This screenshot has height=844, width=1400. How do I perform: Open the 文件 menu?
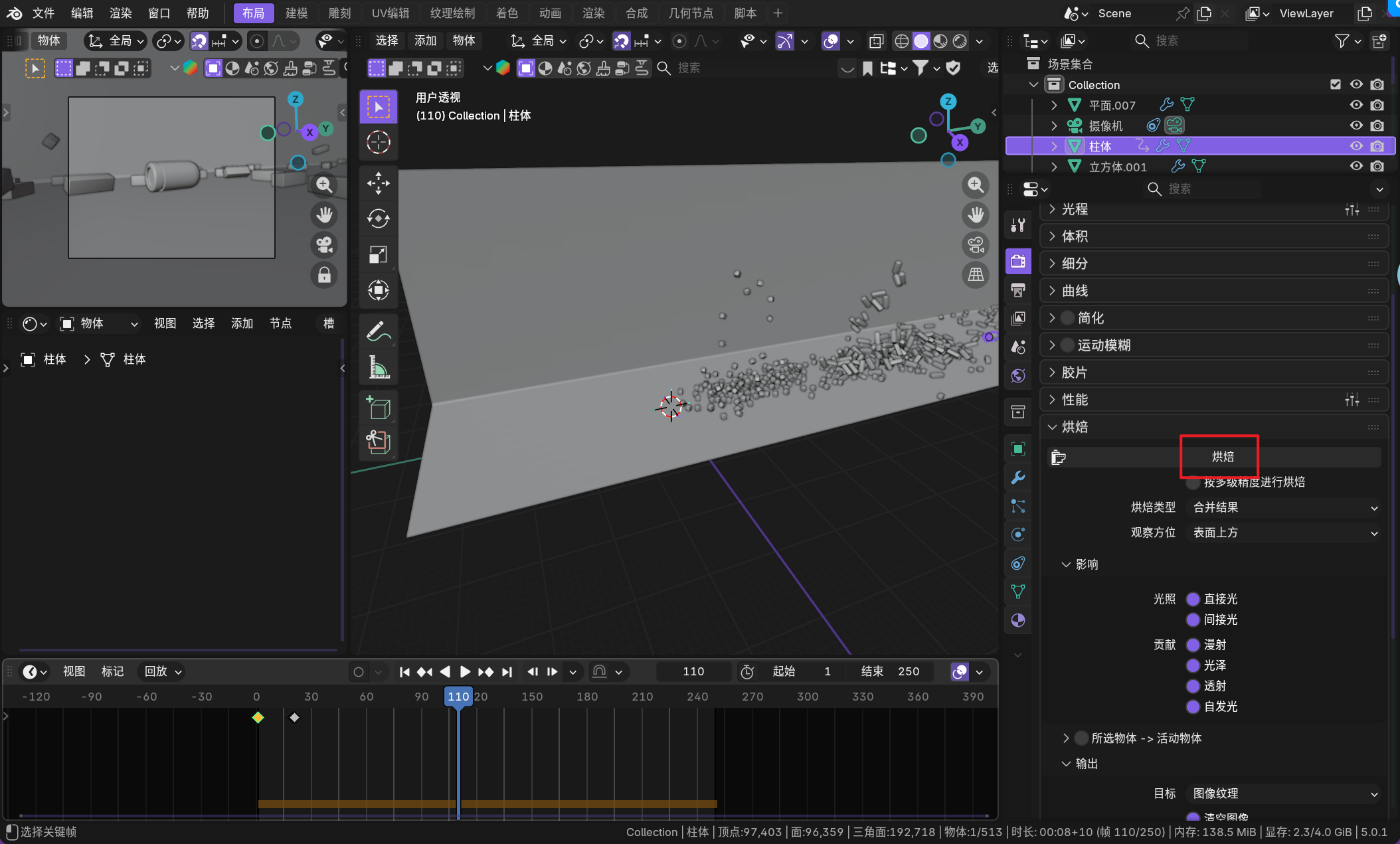[x=43, y=13]
